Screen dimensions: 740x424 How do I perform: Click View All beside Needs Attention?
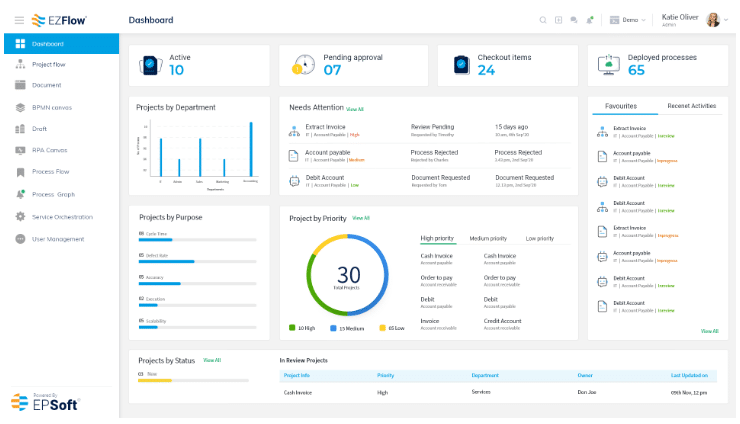pyautogui.click(x=355, y=109)
